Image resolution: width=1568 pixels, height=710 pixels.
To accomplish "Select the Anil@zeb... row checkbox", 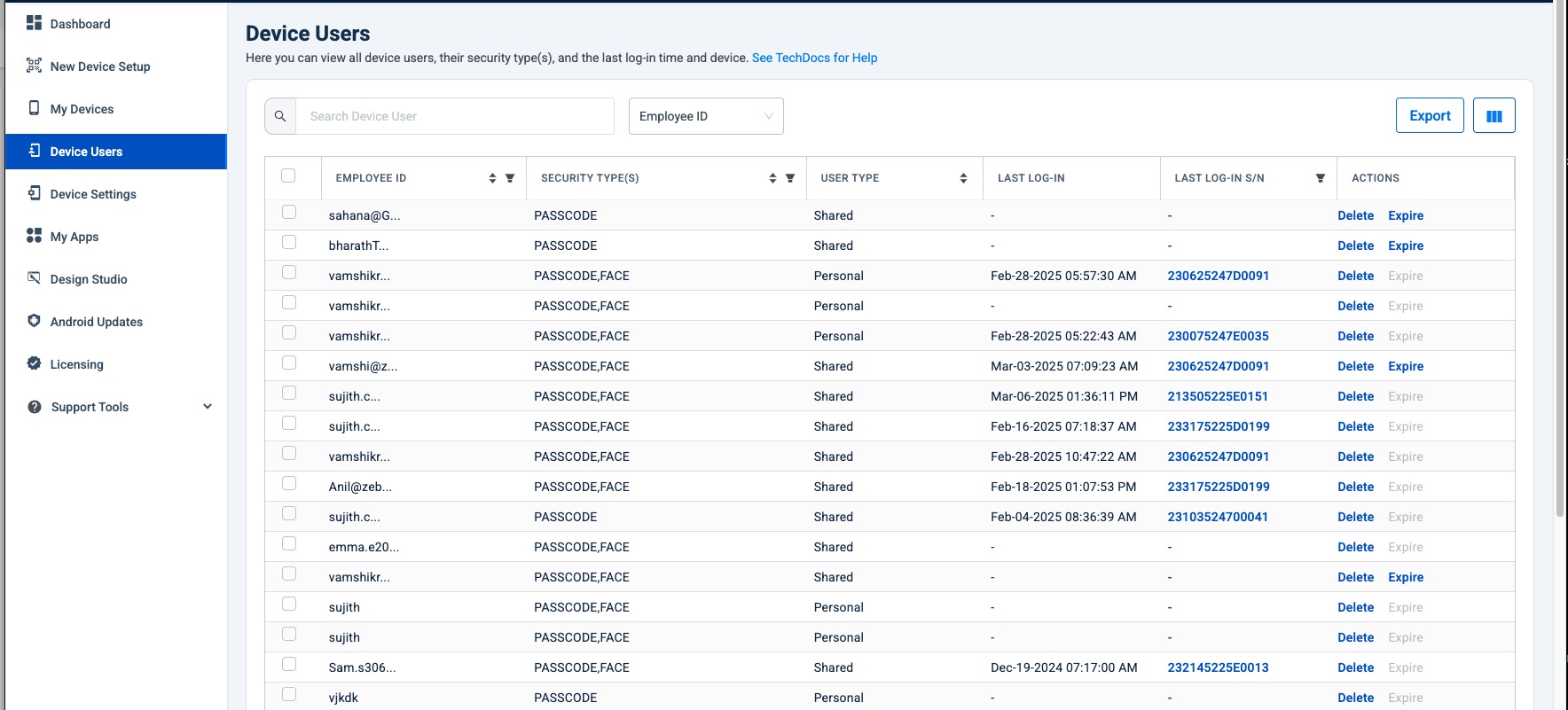I will [x=289, y=484].
